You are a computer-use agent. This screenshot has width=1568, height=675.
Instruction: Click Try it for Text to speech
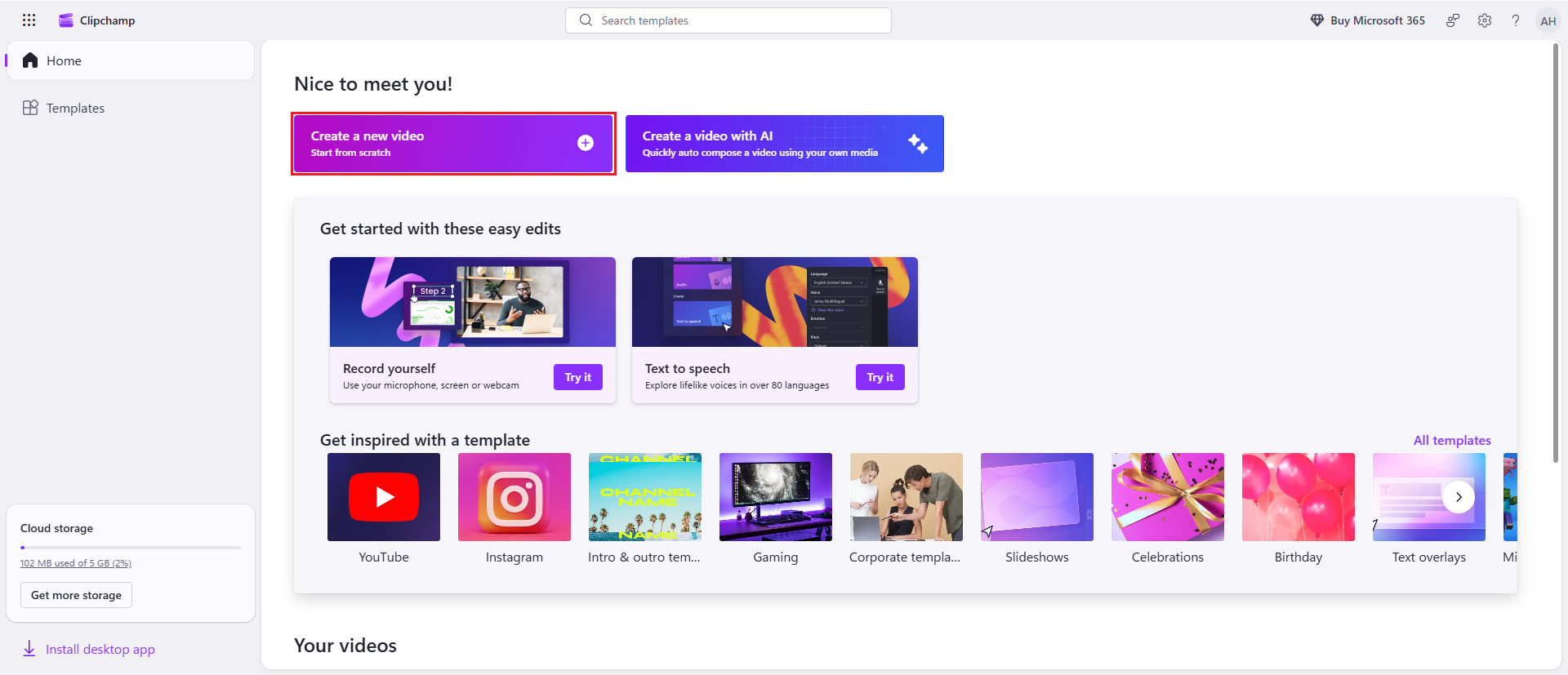click(880, 377)
